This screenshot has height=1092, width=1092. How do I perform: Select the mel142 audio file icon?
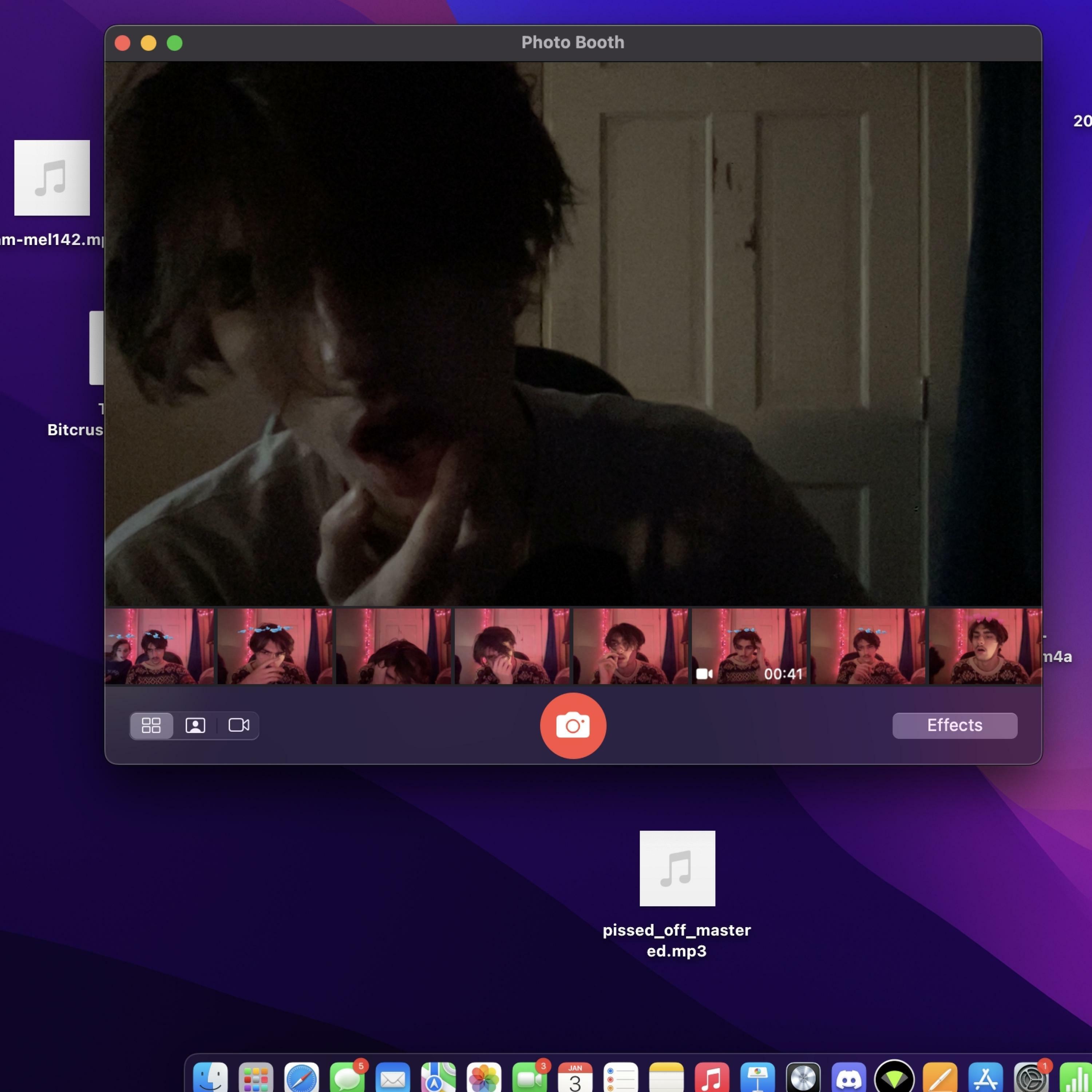click(52, 178)
